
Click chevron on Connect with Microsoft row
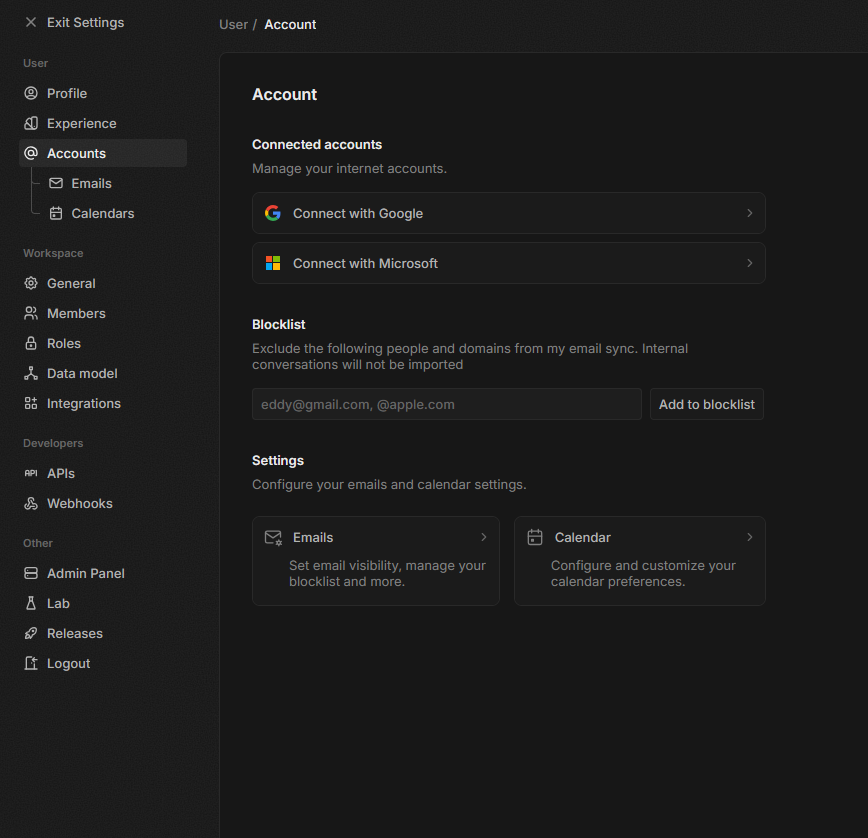click(750, 263)
